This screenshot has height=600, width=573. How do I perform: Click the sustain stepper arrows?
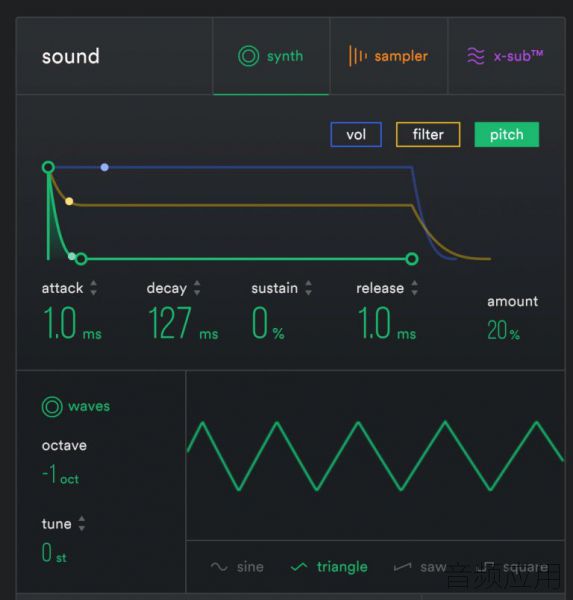tap(309, 288)
